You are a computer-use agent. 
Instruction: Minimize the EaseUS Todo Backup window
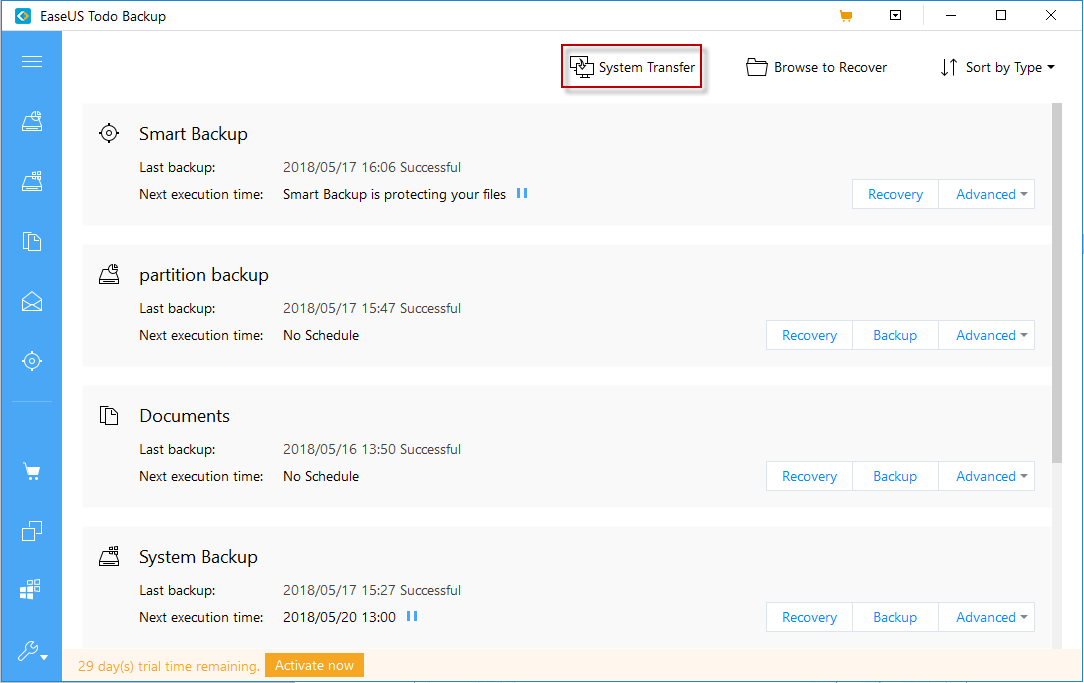click(951, 15)
